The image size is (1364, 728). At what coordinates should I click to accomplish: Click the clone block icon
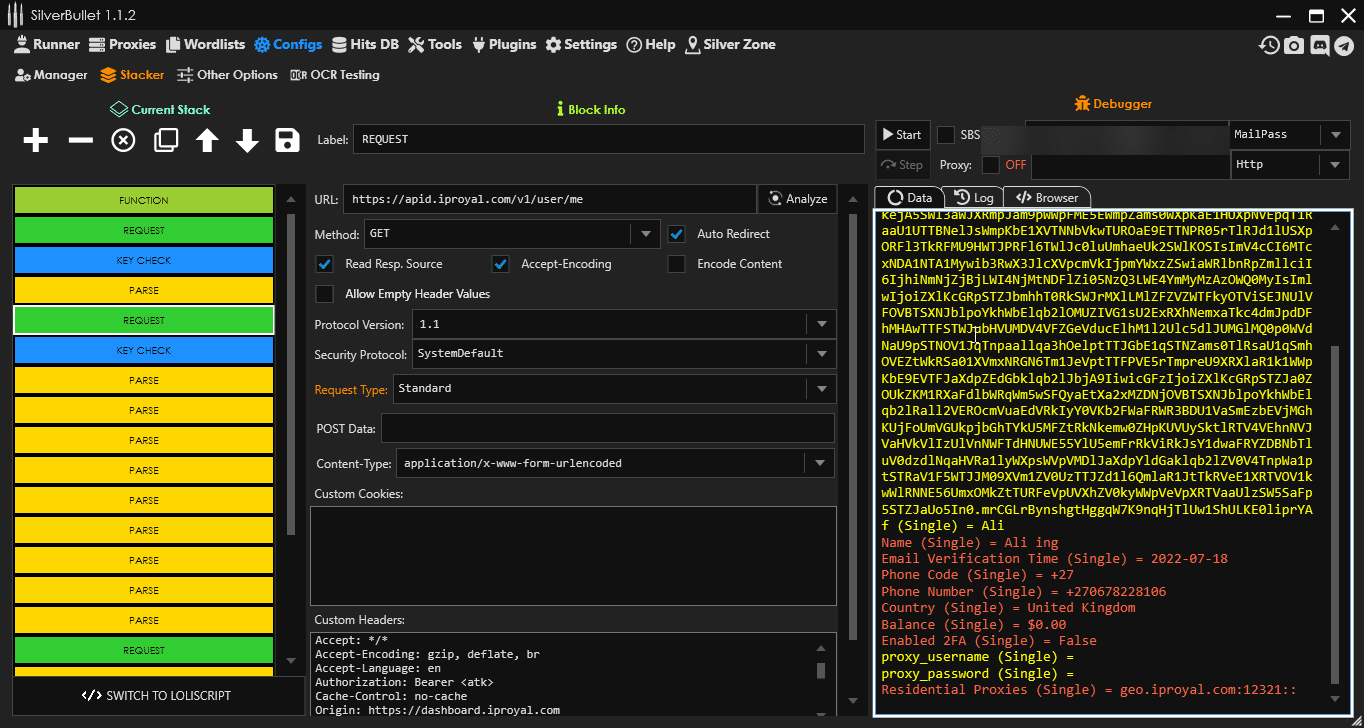point(165,140)
